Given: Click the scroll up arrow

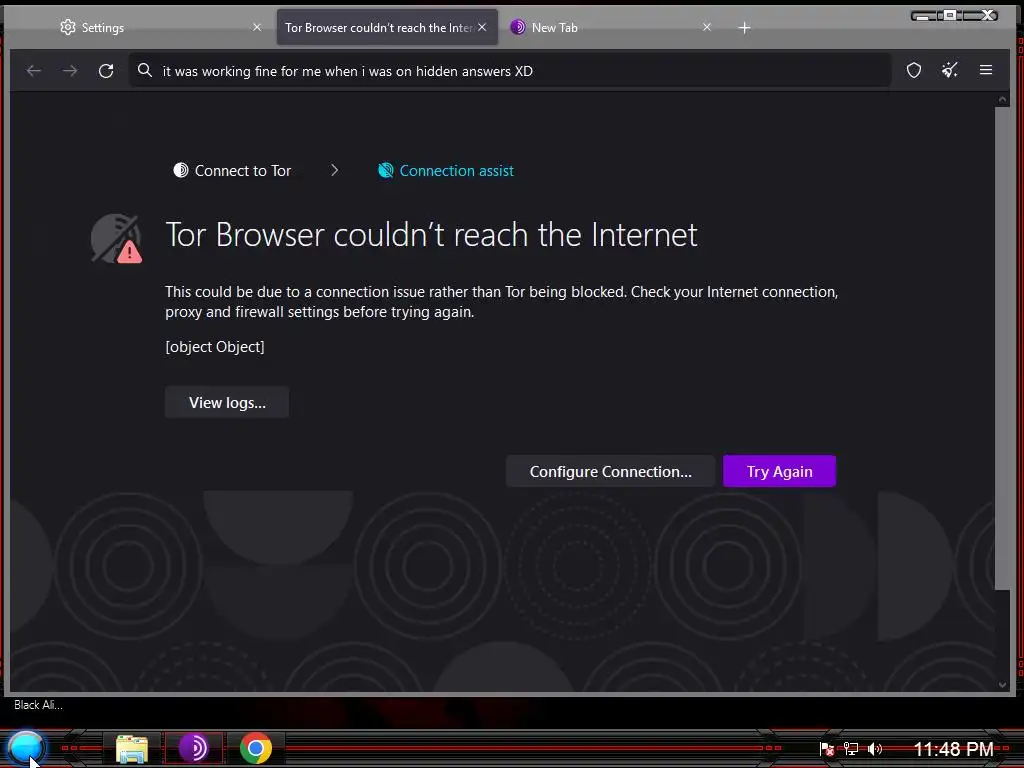Looking at the screenshot, I should click(x=1002, y=99).
